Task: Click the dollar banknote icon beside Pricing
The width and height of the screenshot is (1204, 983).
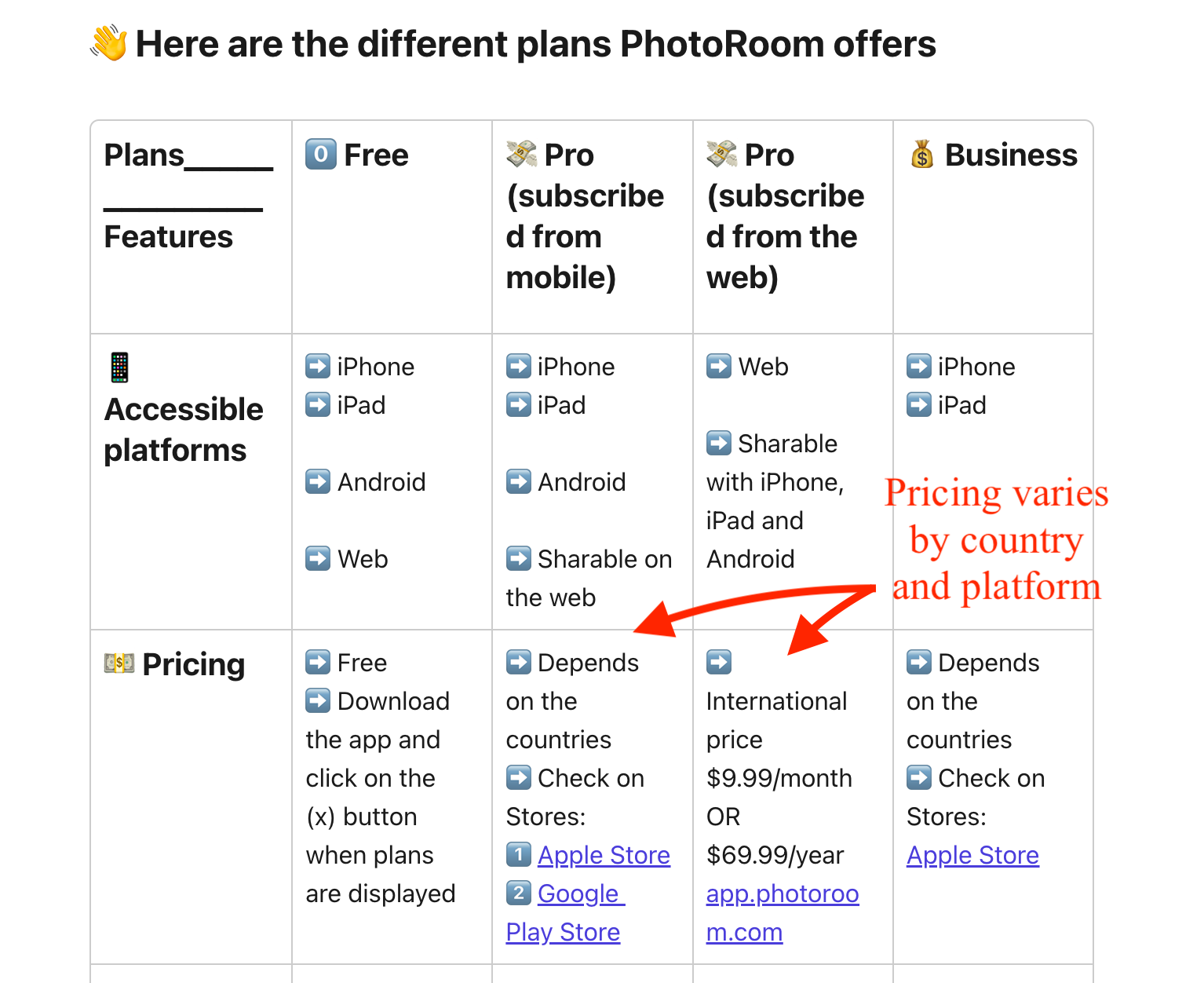Action: (x=119, y=663)
